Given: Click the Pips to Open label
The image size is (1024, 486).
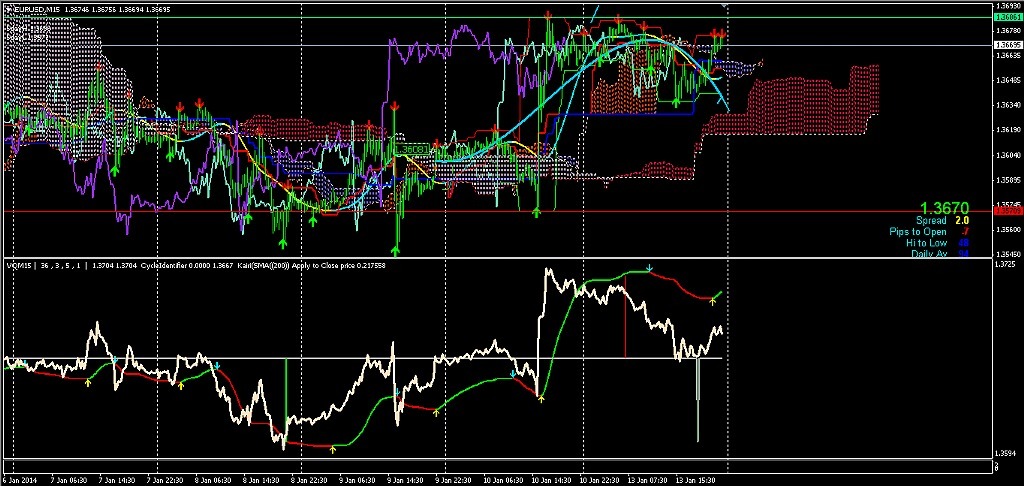Looking at the screenshot, I should pyautogui.click(x=918, y=232).
